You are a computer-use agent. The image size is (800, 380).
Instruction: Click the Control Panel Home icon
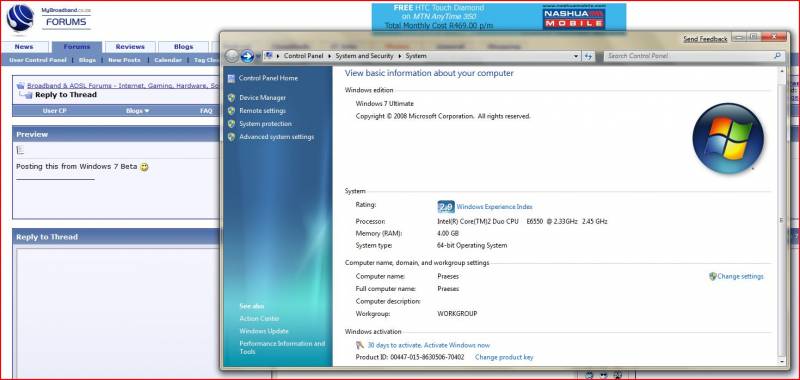pyautogui.click(x=231, y=78)
